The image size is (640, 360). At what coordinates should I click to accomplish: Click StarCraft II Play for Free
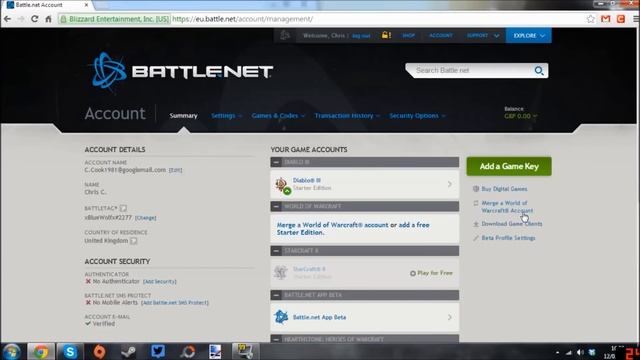pyautogui.click(x=431, y=273)
